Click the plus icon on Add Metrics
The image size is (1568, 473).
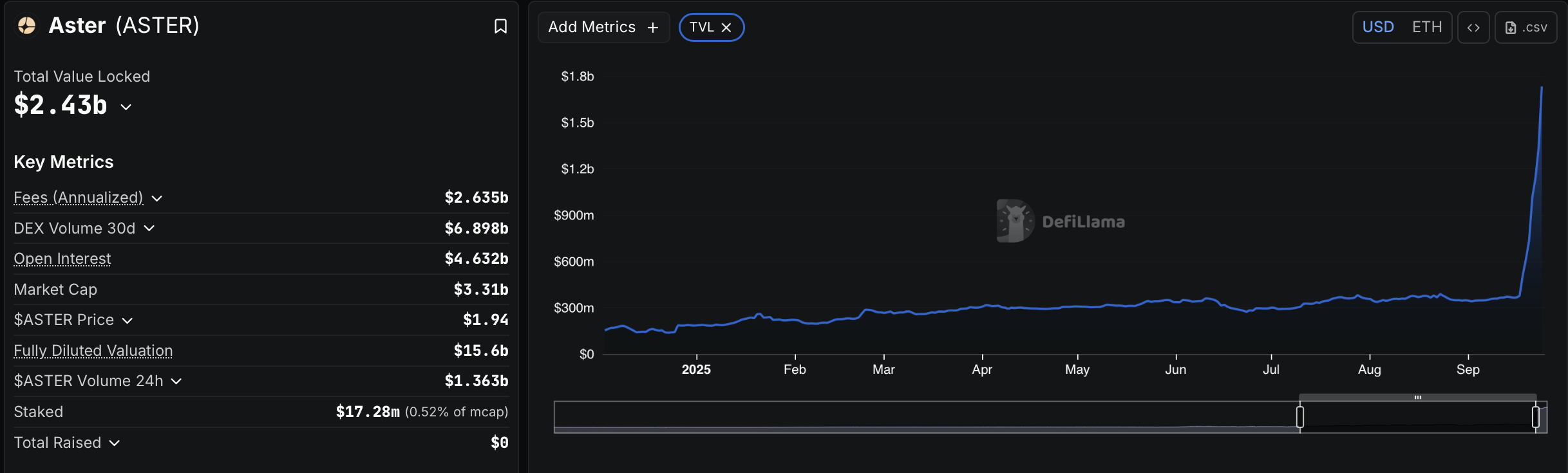[653, 28]
